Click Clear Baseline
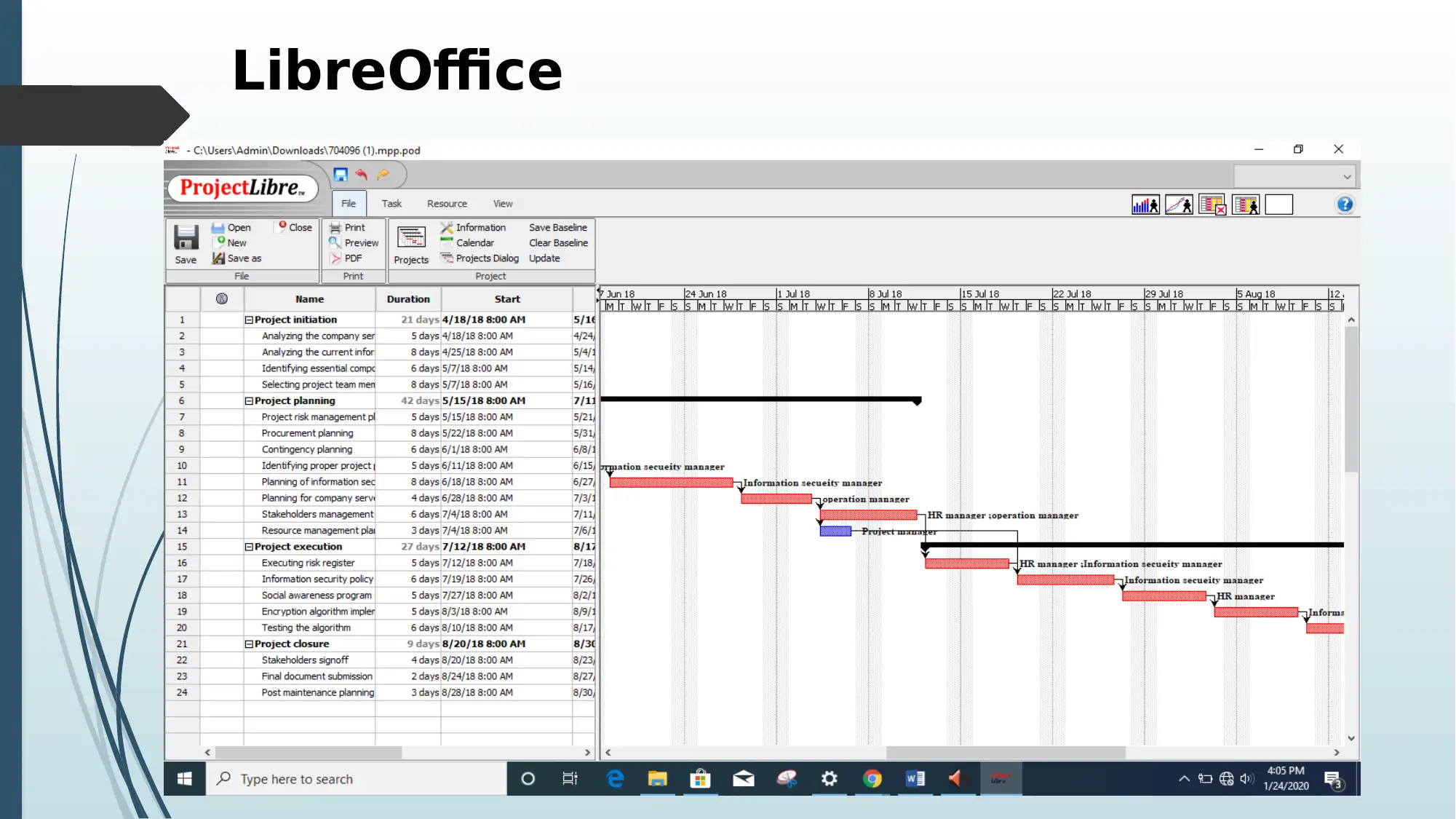Image resolution: width=1456 pixels, height=819 pixels. [558, 242]
